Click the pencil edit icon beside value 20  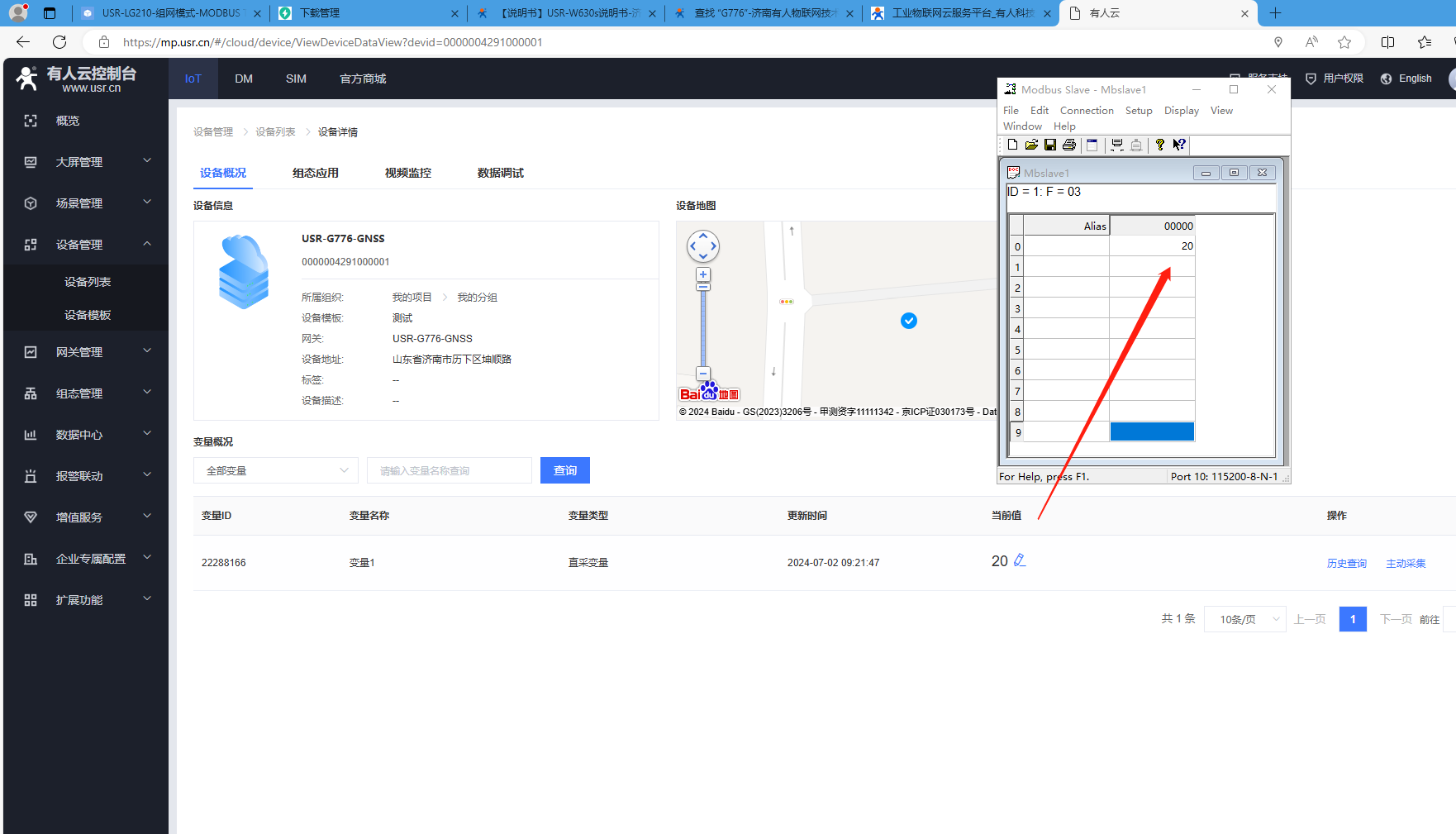(1020, 560)
